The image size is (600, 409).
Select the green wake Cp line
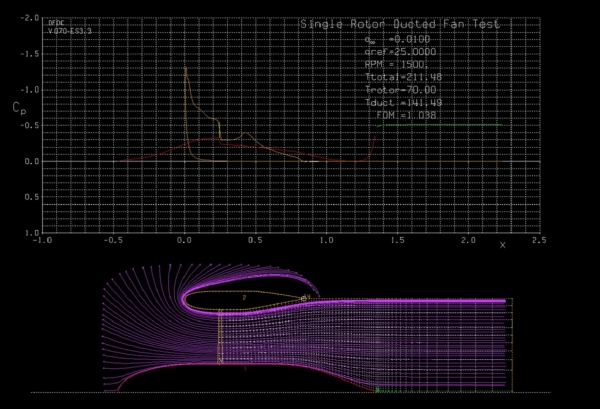(x=439, y=125)
